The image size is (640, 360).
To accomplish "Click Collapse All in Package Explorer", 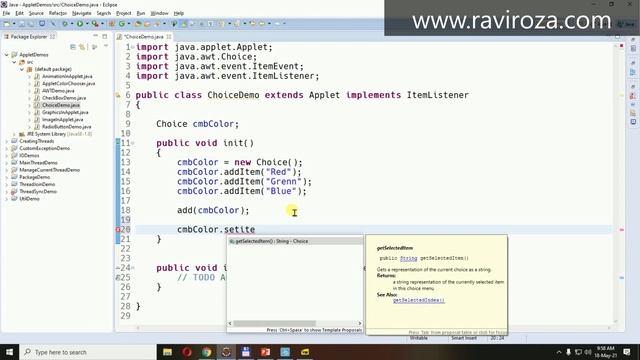I will pos(73,47).
